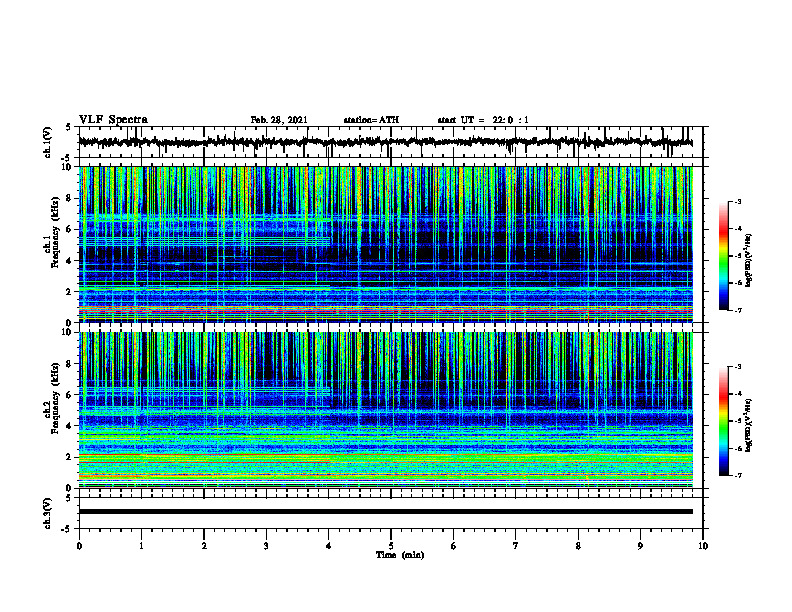Click the "Time (min)" x-axis label
Image resolution: width=792 pixels, height=612 pixels.
(400, 555)
